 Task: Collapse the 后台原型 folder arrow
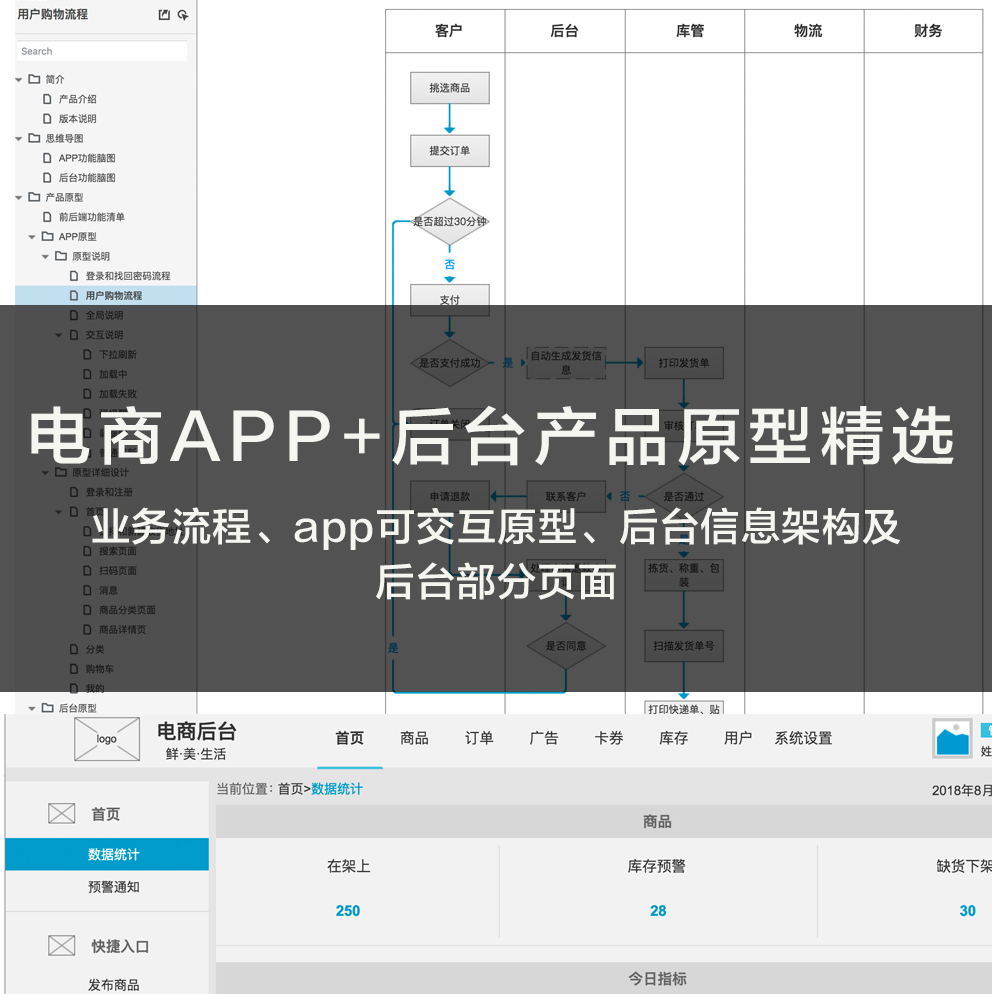pos(32,709)
